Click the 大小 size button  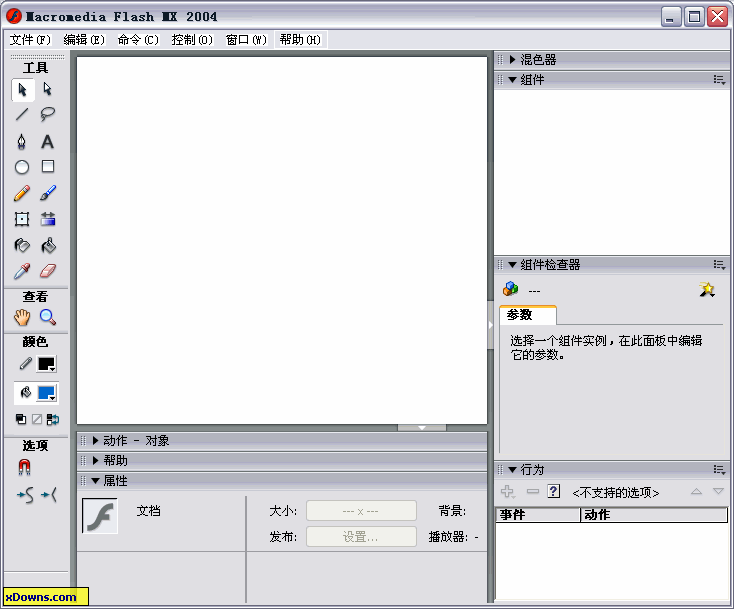tap(361, 511)
